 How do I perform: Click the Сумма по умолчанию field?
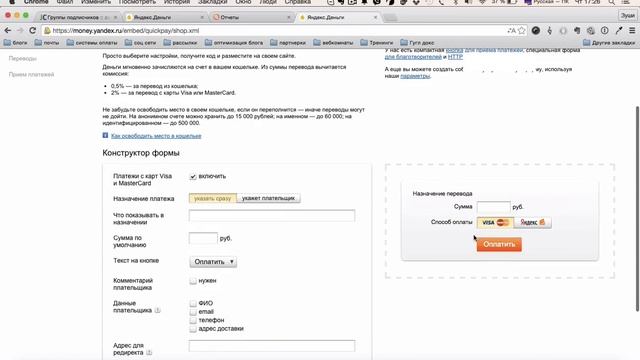click(203, 238)
